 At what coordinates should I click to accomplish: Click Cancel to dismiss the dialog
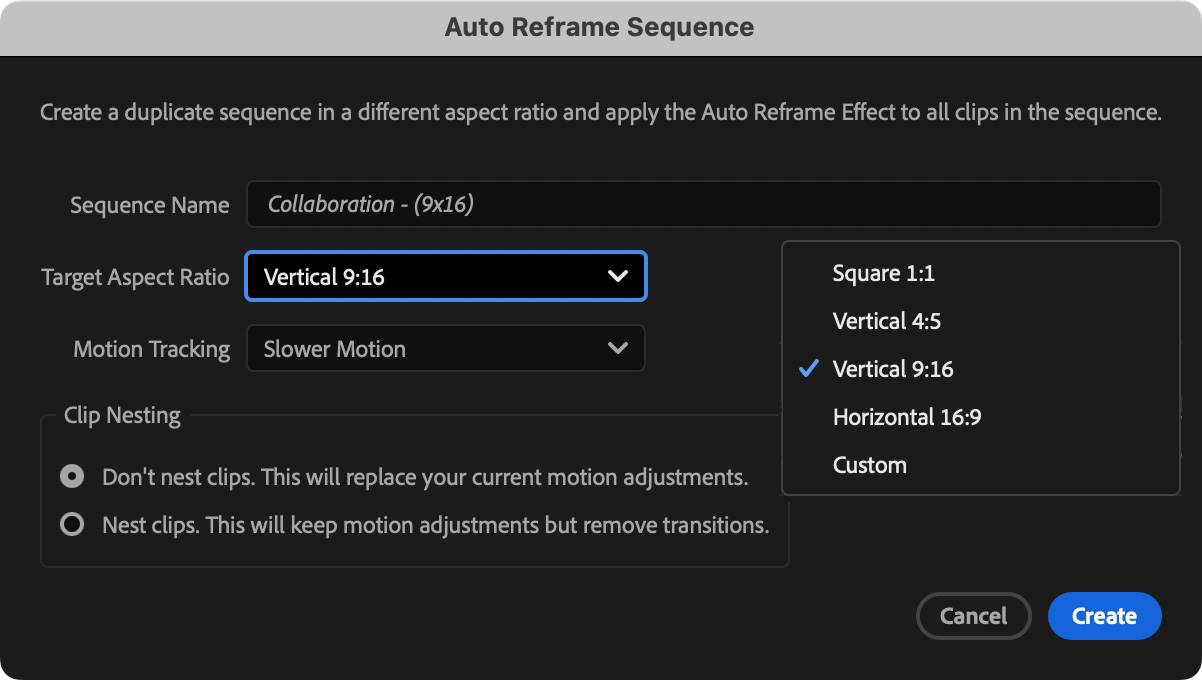tap(973, 616)
